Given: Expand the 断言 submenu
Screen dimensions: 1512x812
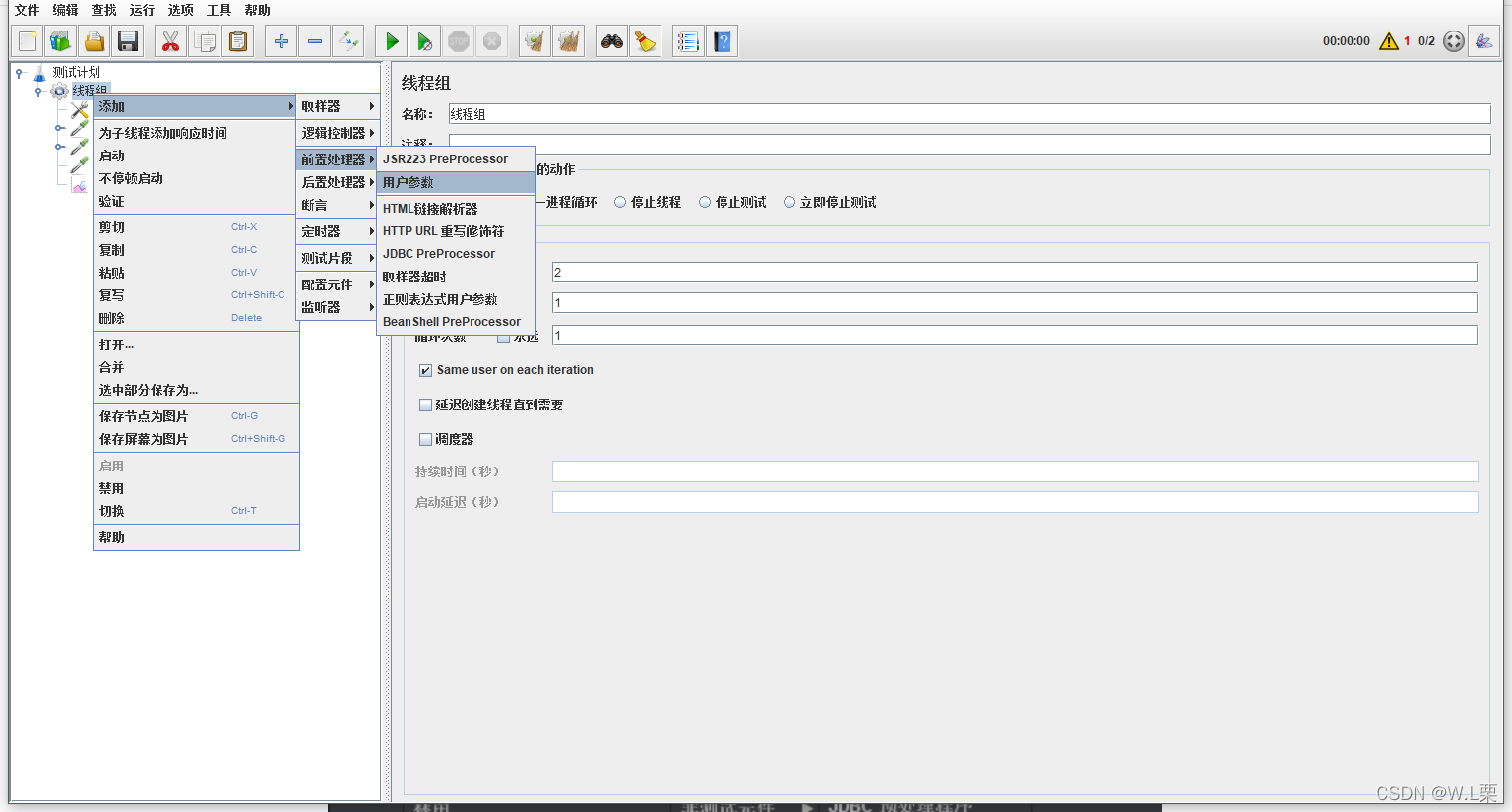Looking at the screenshot, I should coord(338,205).
